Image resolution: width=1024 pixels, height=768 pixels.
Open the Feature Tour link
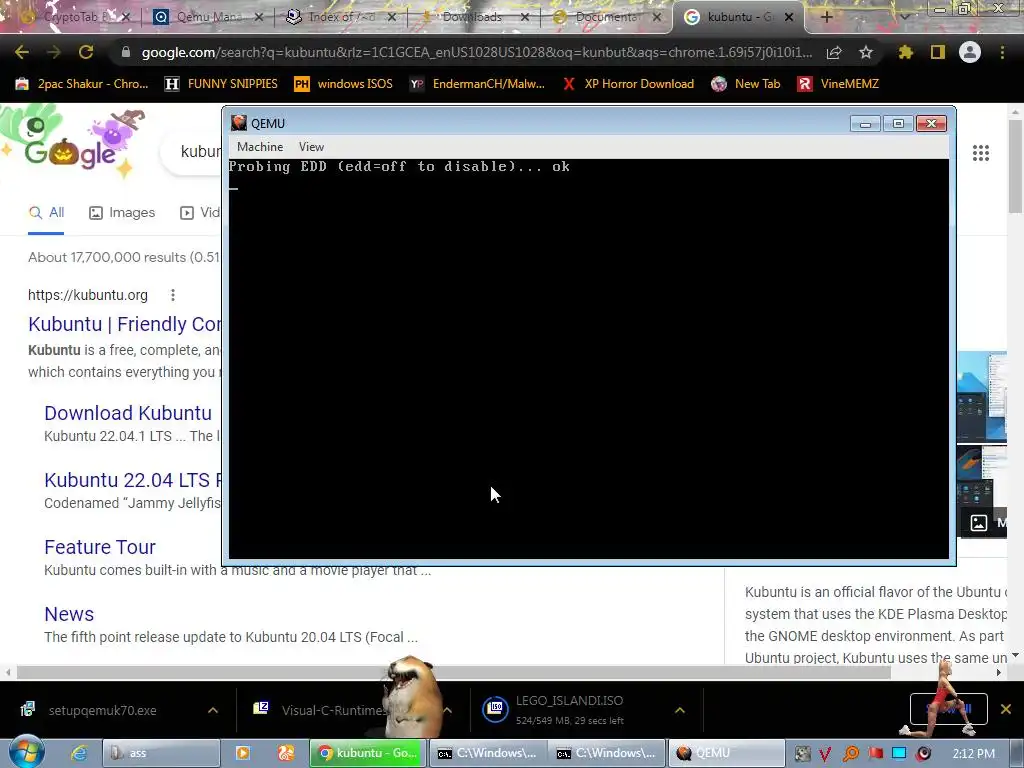pyautogui.click(x=100, y=547)
